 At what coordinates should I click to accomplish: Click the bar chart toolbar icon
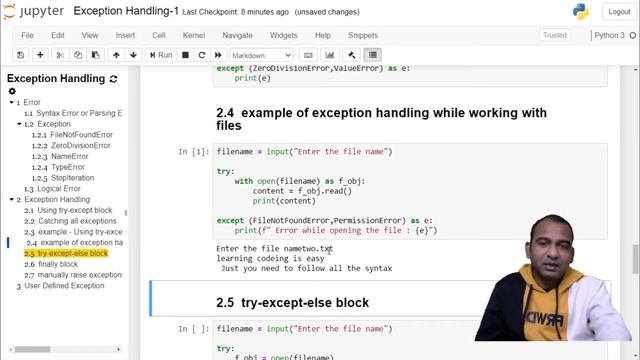[x=330, y=55]
